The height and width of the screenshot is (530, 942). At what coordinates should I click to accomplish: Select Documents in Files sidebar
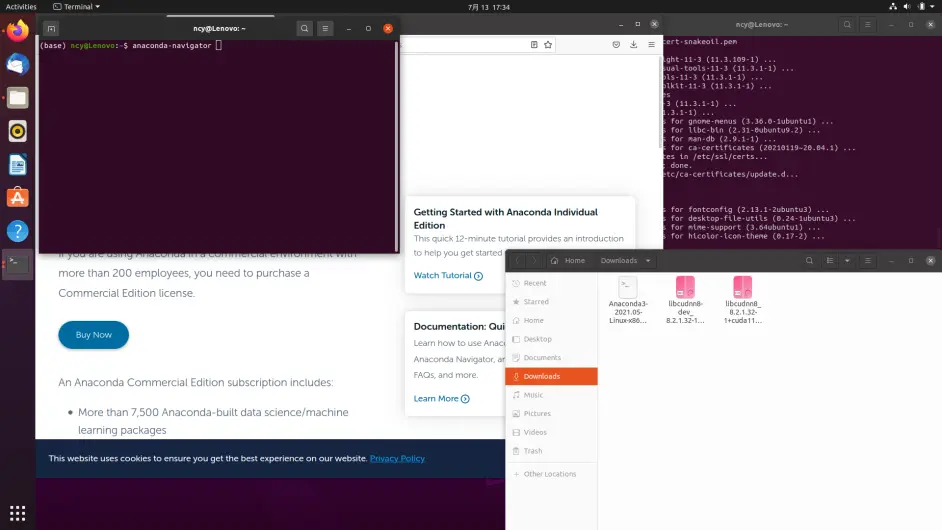tap(552, 358)
